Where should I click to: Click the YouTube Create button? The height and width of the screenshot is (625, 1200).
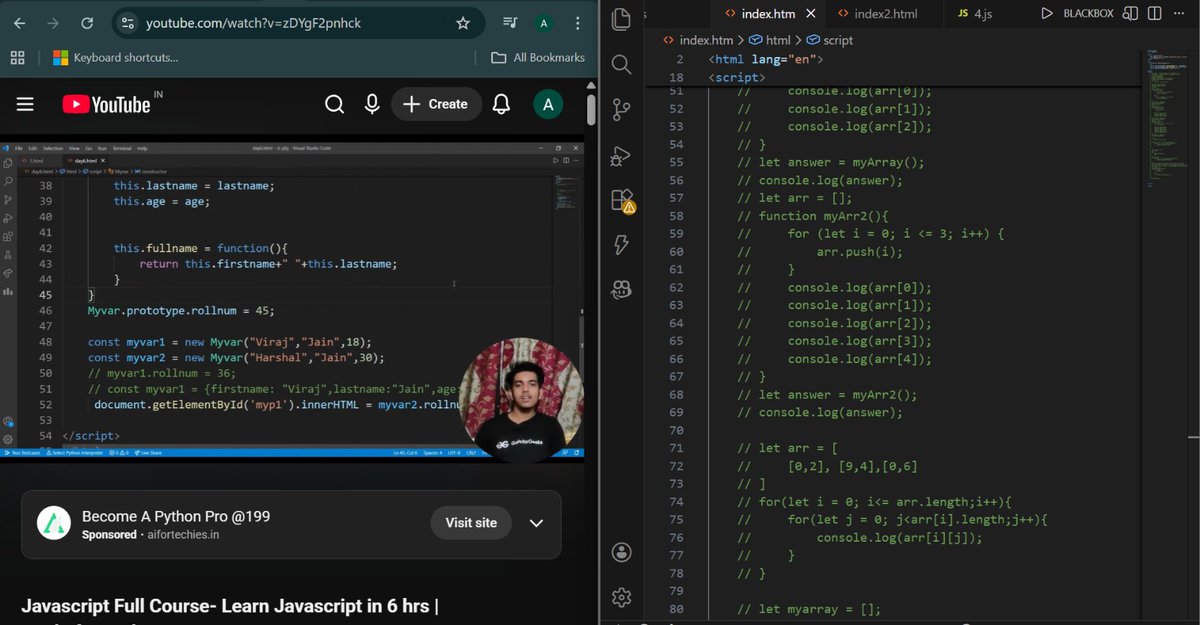coord(436,104)
